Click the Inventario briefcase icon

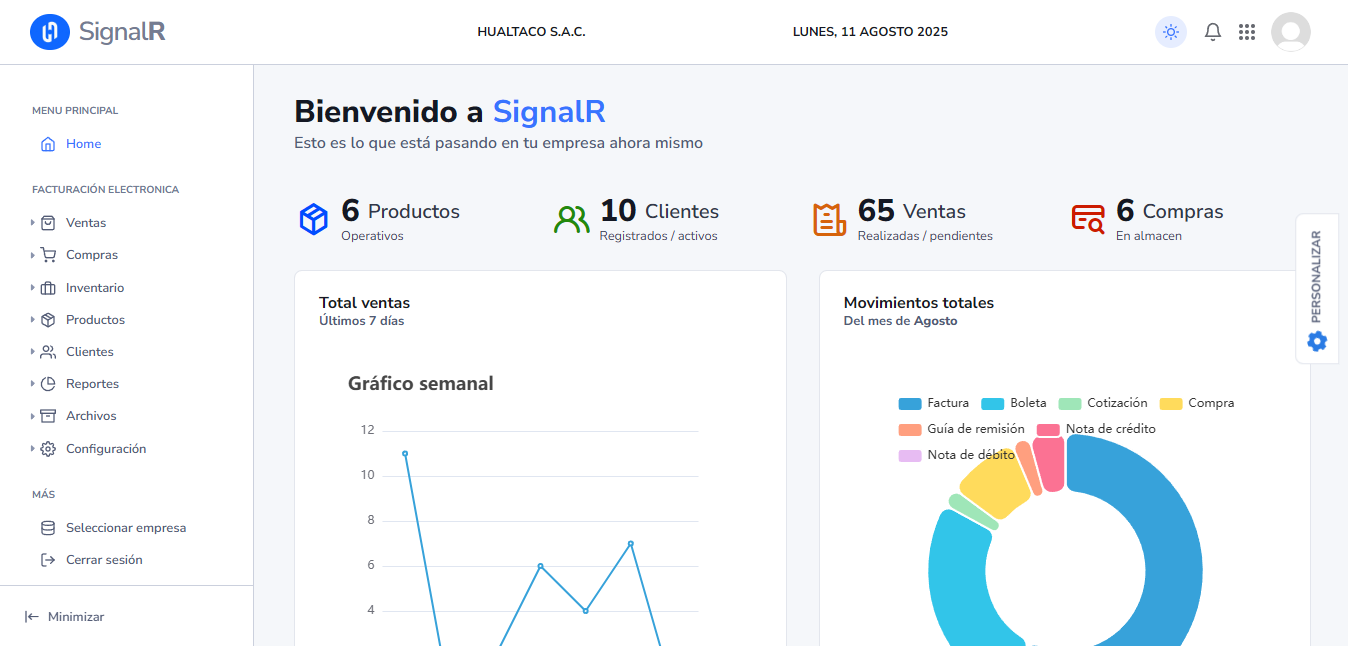(48, 288)
